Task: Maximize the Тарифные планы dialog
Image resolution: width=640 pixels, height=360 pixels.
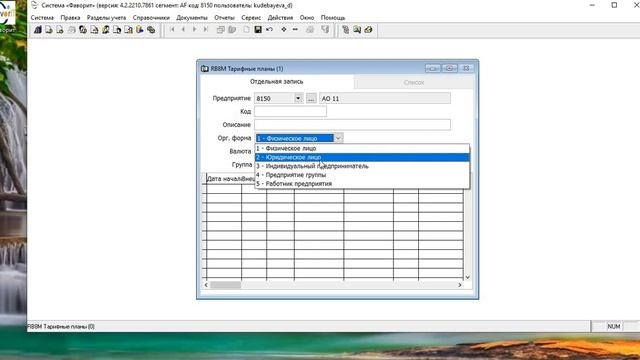Action: click(x=449, y=68)
